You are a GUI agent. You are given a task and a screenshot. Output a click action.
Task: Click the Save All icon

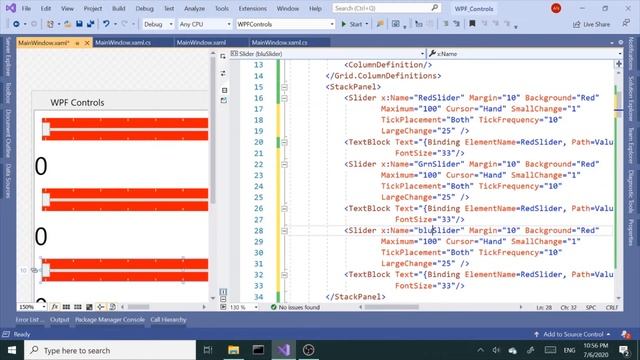coord(91,24)
